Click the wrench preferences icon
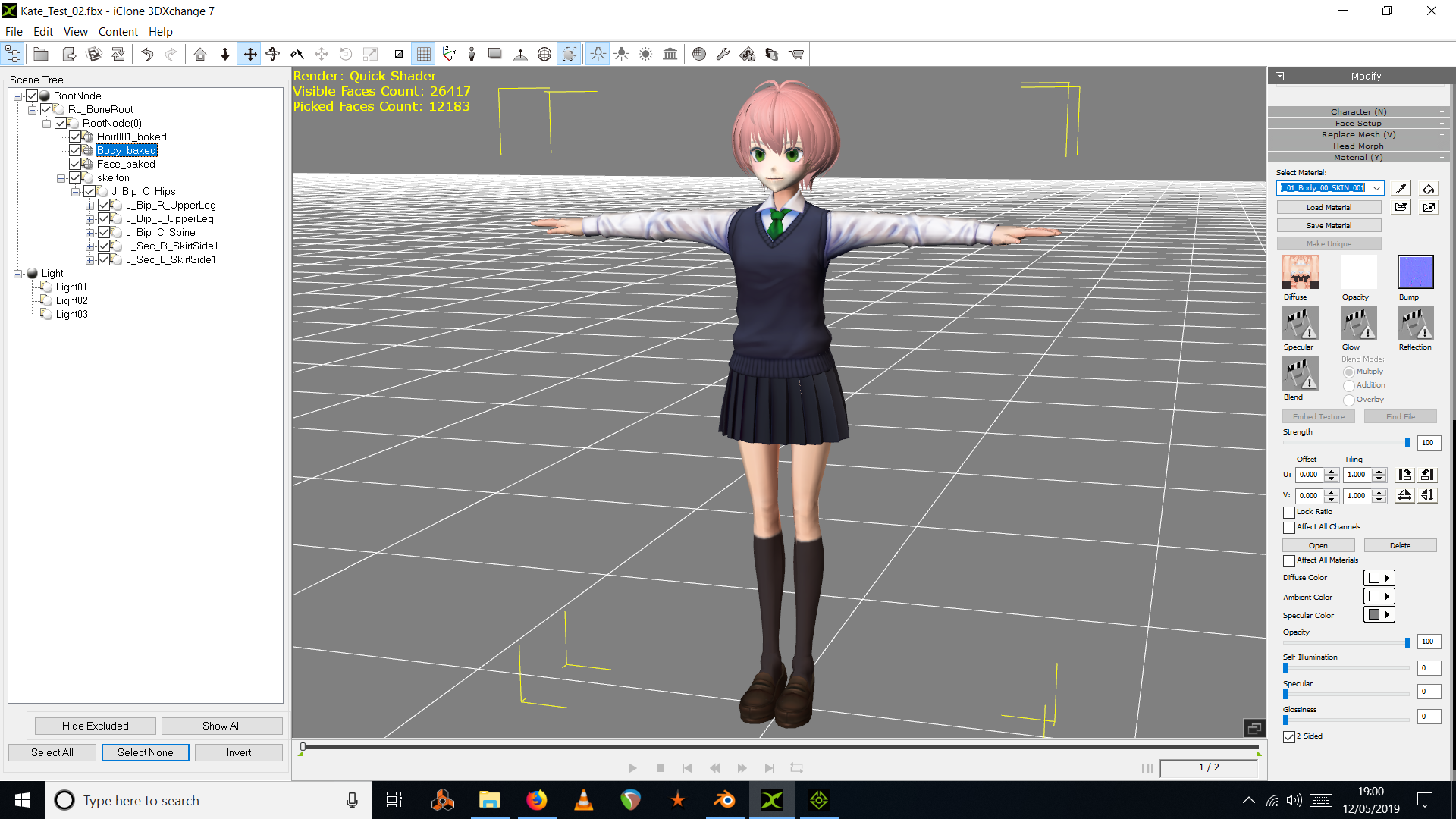 coord(723,54)
